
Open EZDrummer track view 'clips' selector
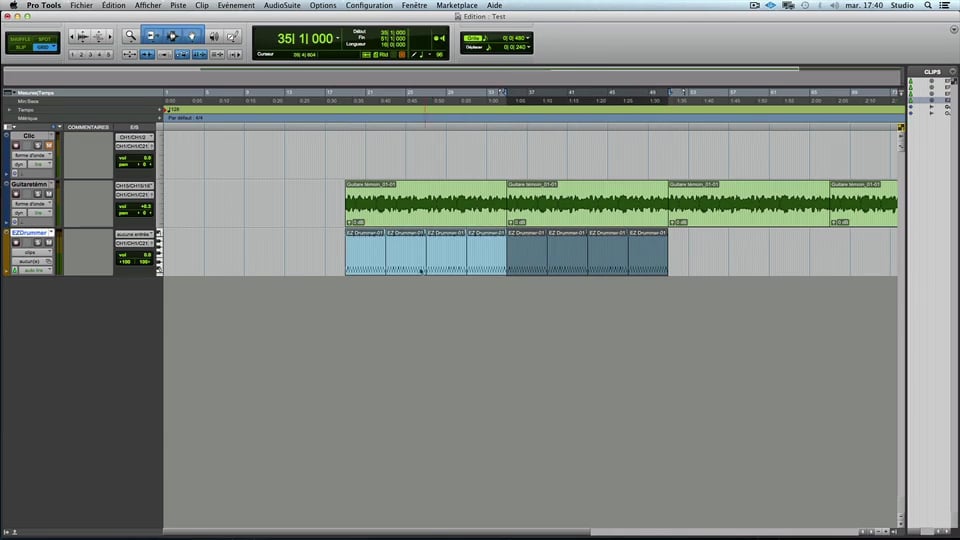32,252
